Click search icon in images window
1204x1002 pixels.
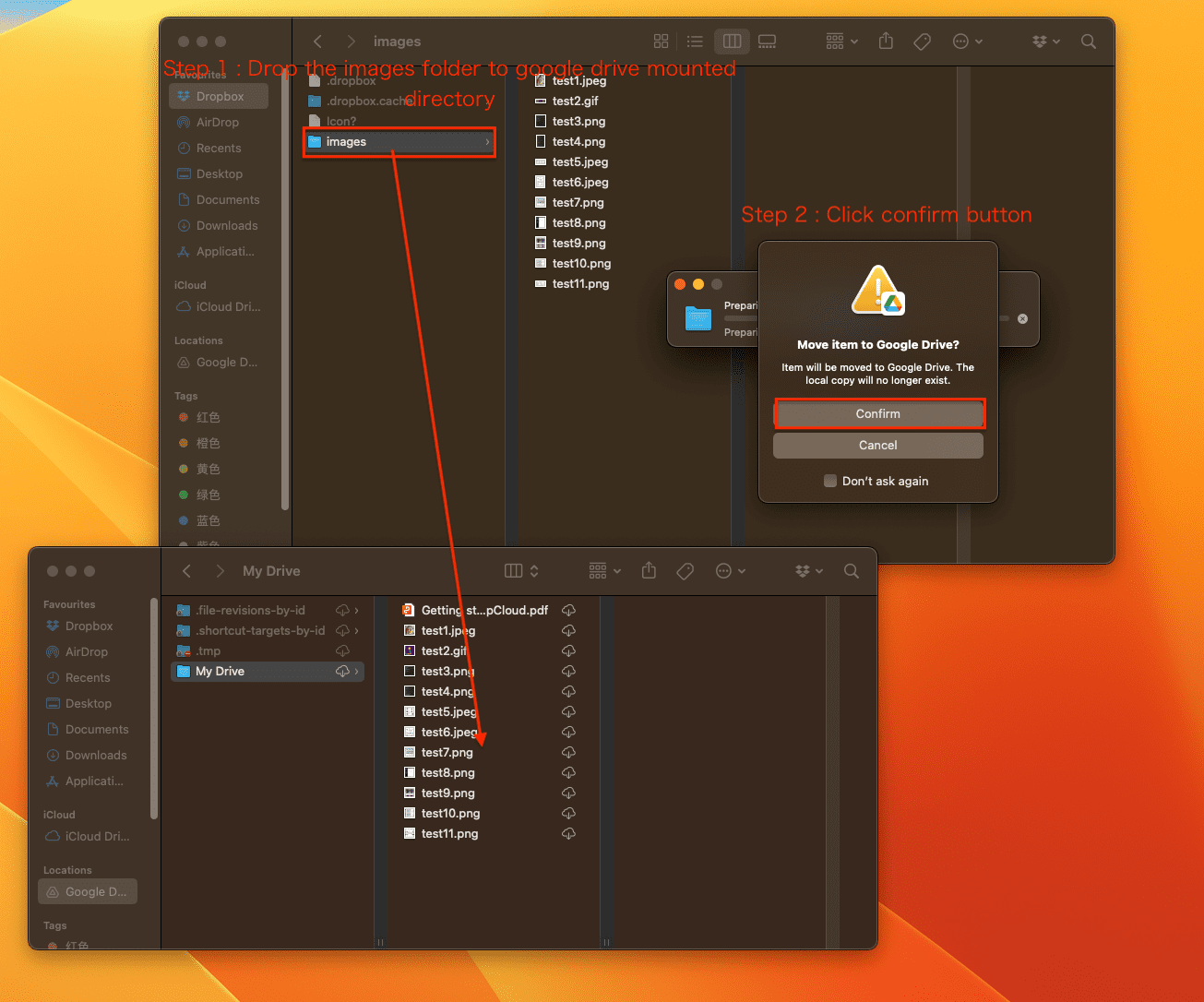tap(1089, 42)
